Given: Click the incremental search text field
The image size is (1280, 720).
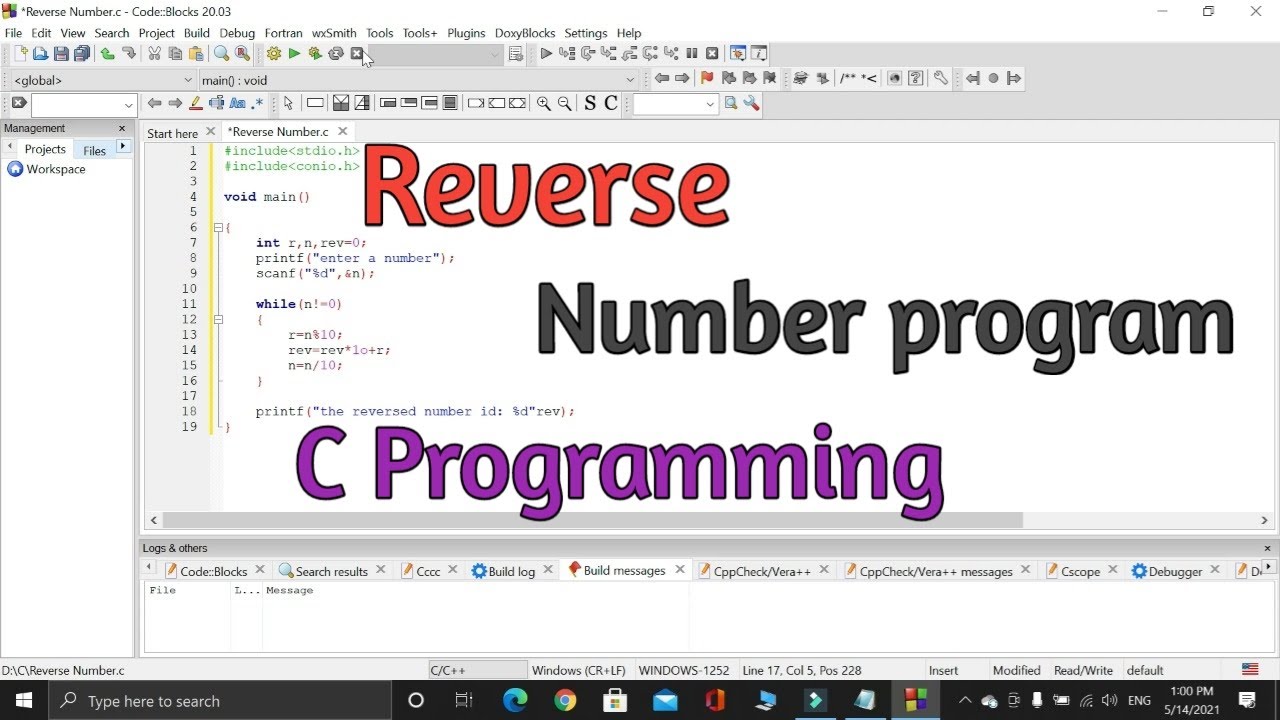Looking at the screenshot, I should [x=76, y=104].
